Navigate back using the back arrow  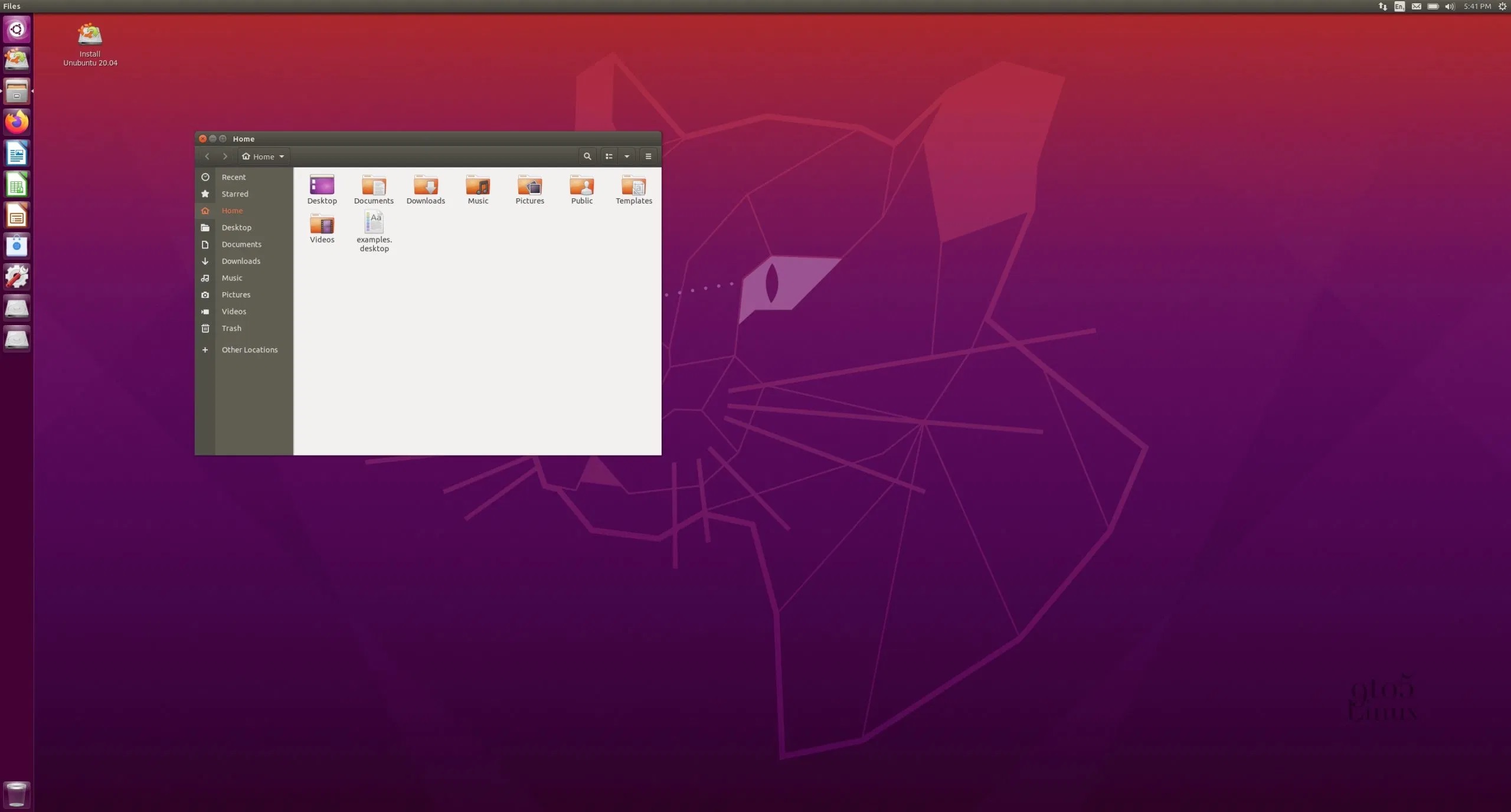(207, 156)
